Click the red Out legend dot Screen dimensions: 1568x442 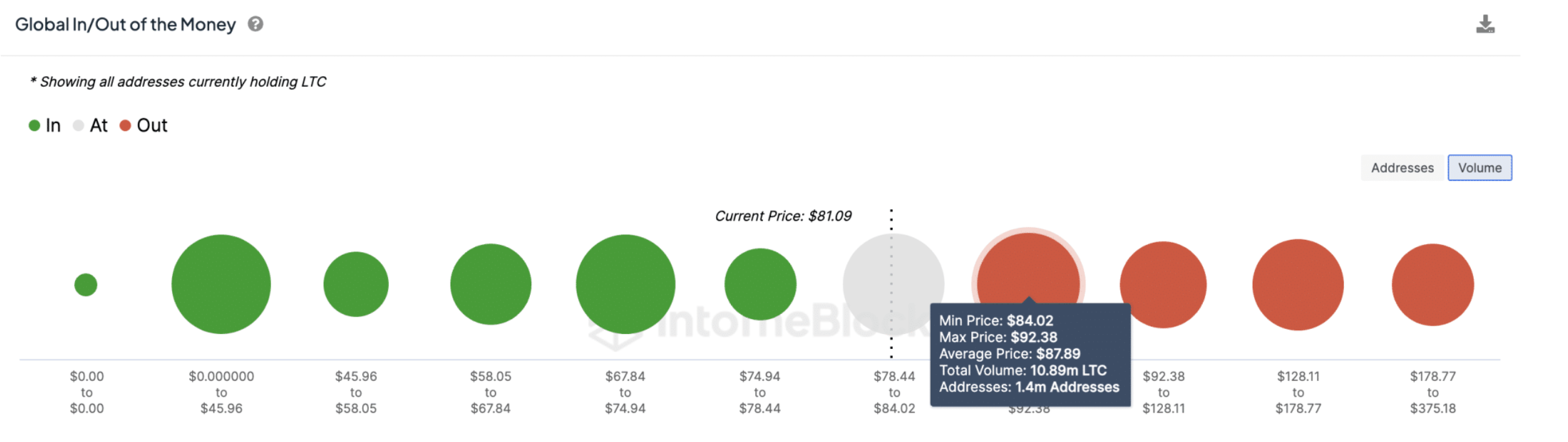point(125,125)
